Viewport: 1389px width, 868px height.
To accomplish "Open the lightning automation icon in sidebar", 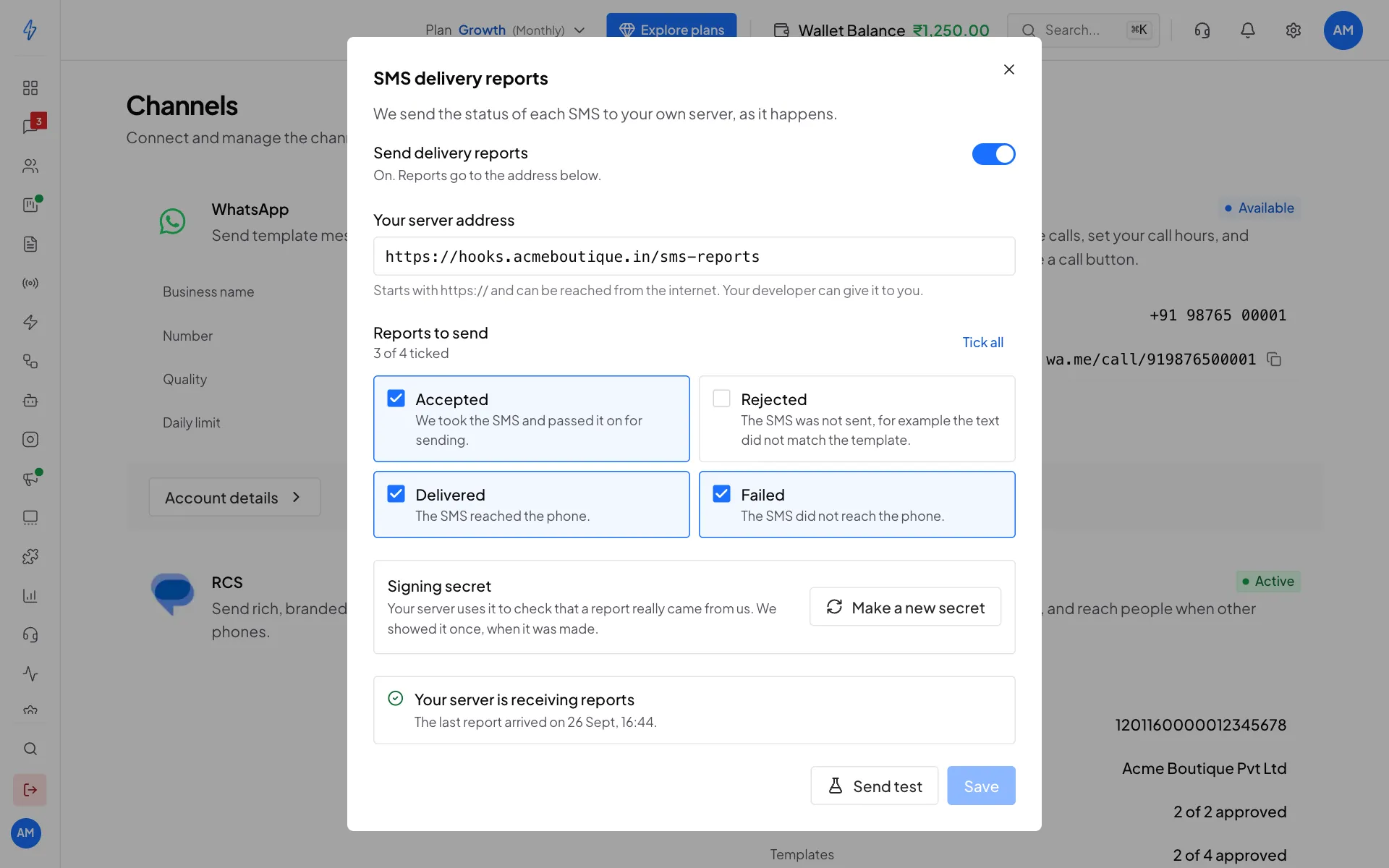I will (30, 323).
